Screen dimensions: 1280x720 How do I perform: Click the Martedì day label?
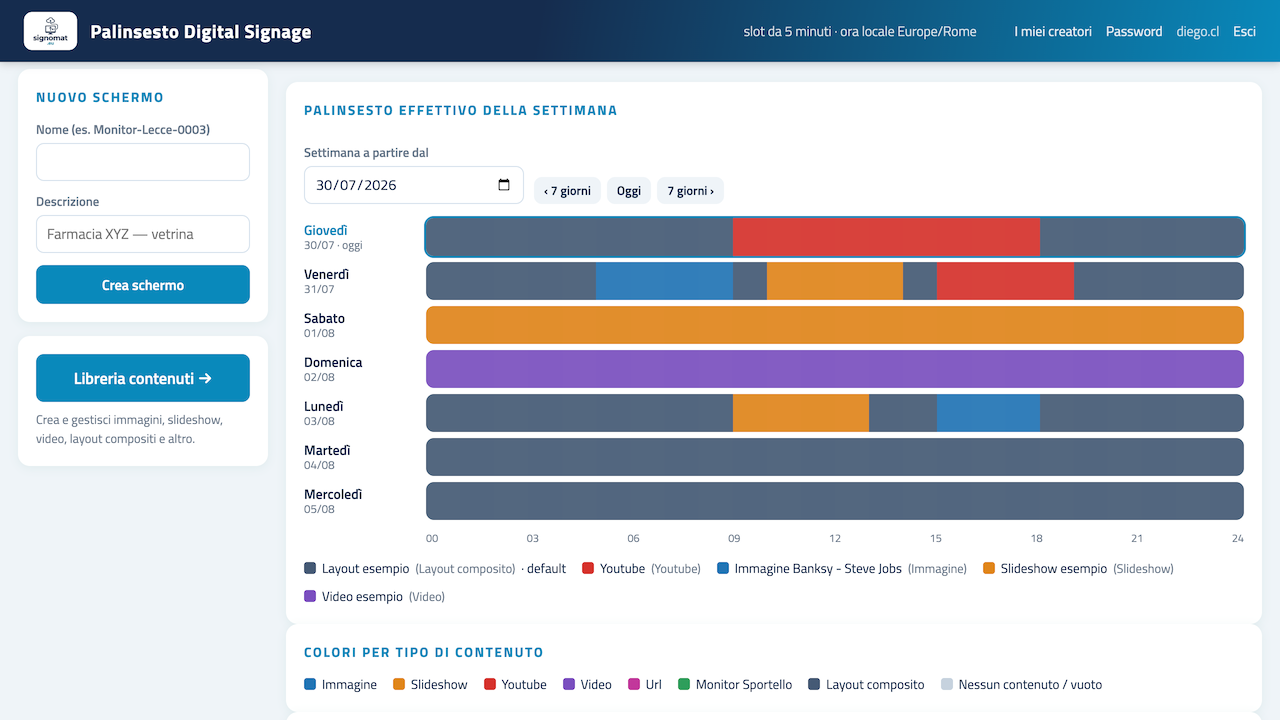tap(327, 450)
